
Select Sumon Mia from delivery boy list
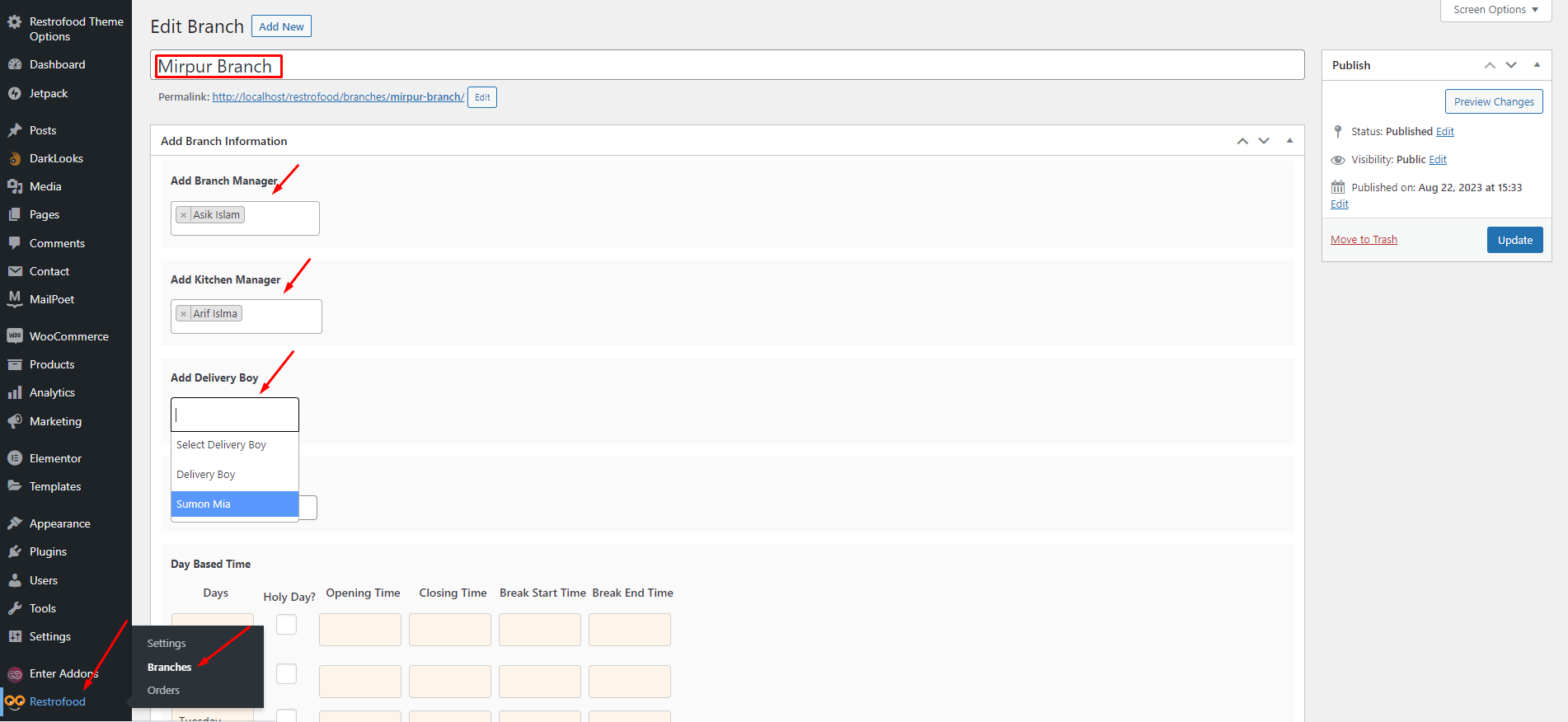(x=235, y=504)
